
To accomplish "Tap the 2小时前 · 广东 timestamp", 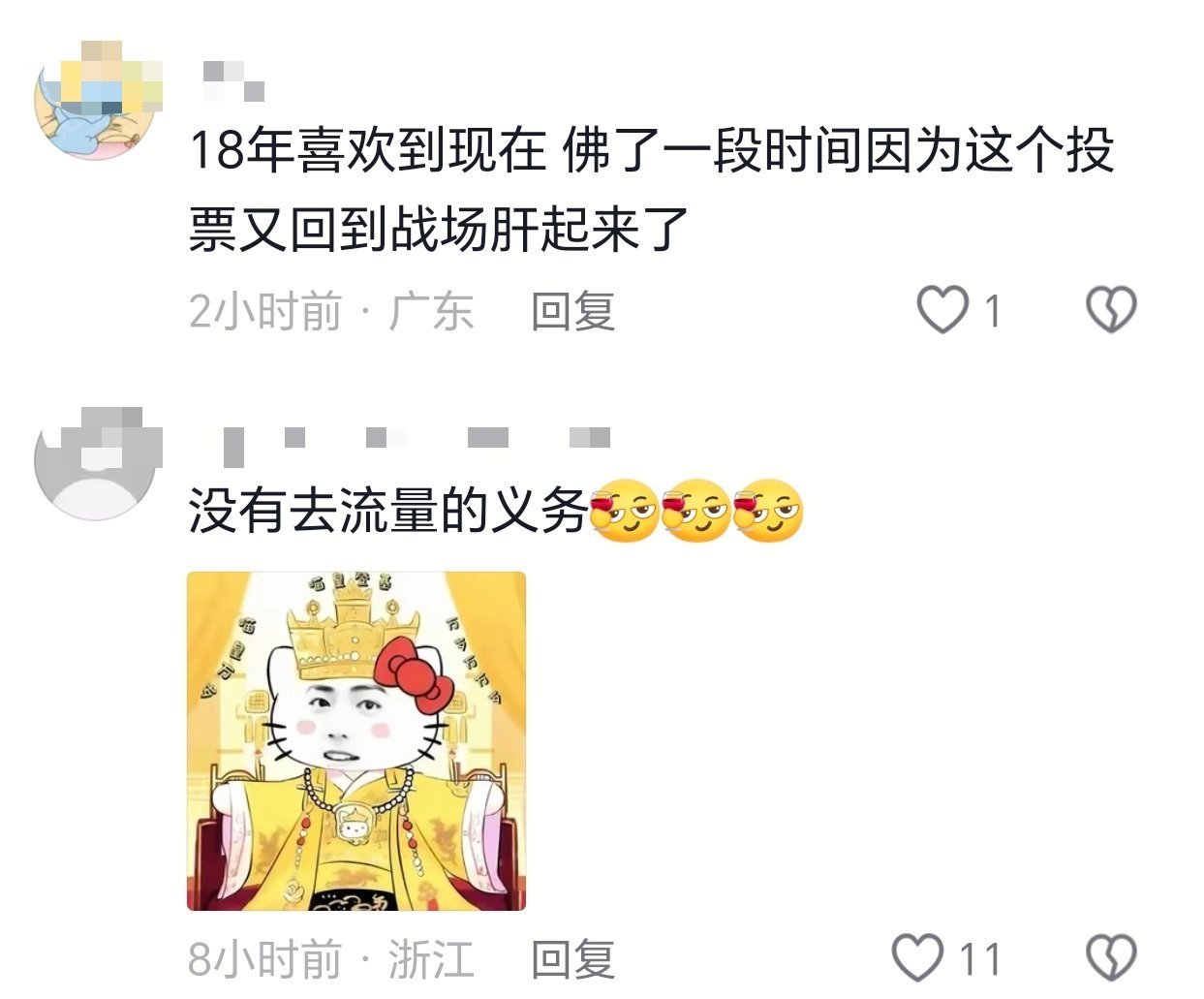I will coord(330,312).
